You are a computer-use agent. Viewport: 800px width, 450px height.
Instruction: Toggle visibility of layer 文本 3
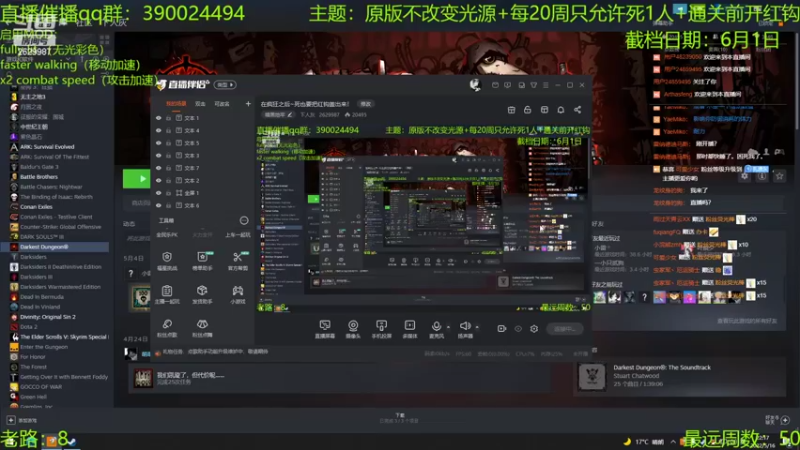coord(159,156)
